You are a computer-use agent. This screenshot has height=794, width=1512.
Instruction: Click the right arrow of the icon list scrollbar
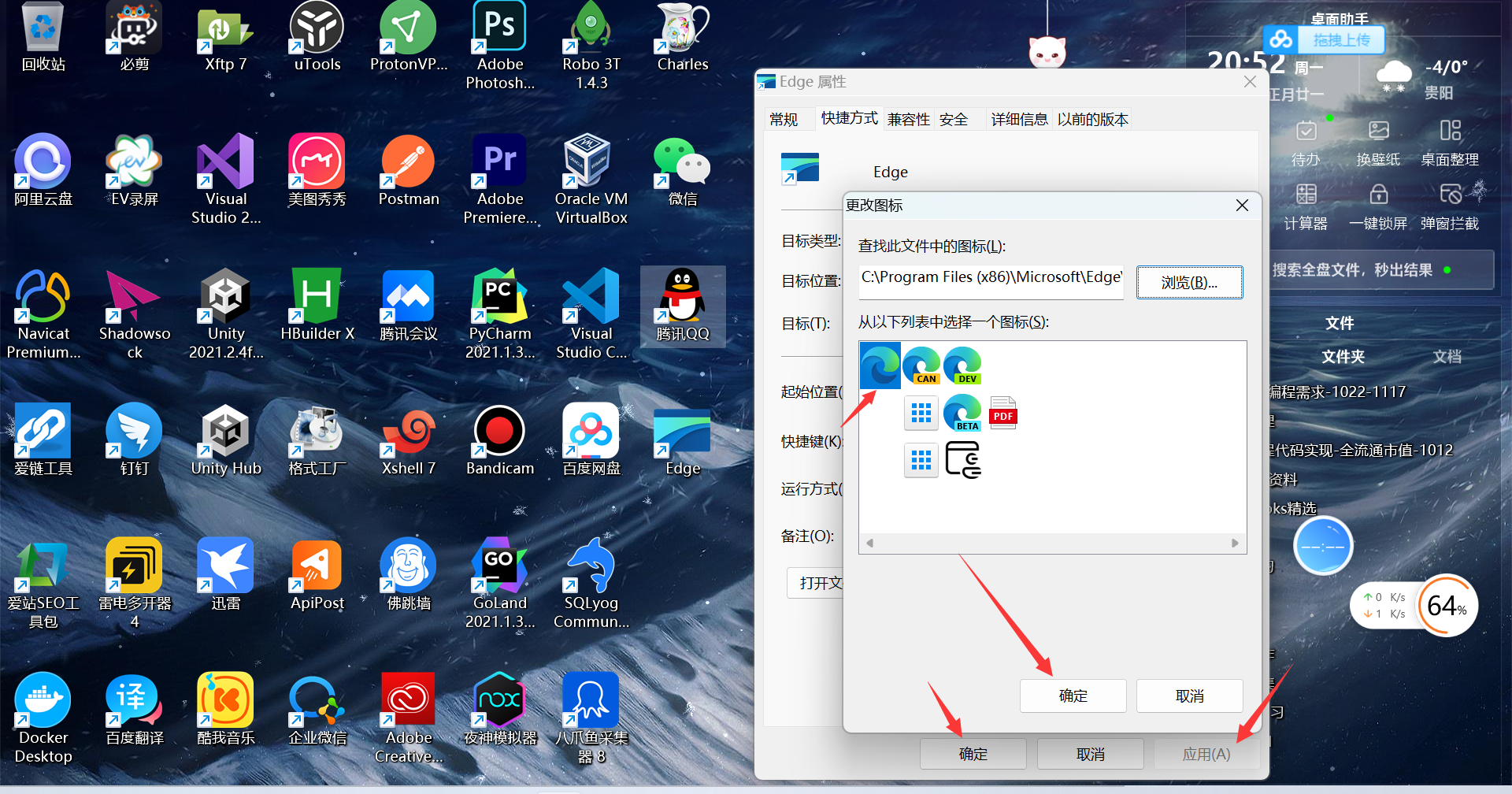pos(1235,543)
